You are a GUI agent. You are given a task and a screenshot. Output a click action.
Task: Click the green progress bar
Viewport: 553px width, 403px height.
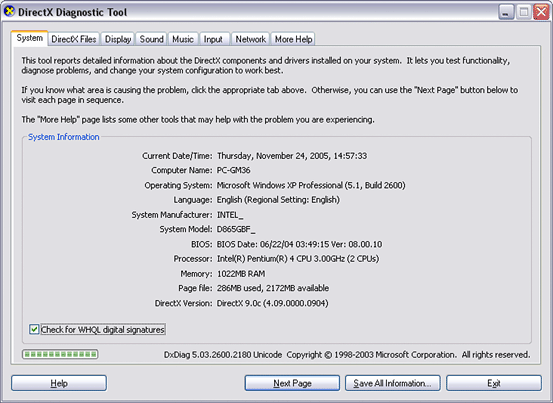pos(60,354)
